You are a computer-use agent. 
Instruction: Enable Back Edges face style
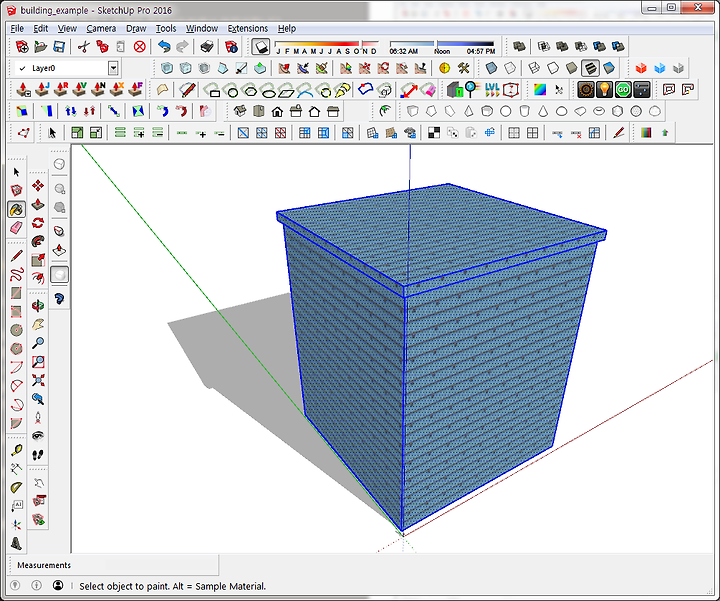click(510, 68)
